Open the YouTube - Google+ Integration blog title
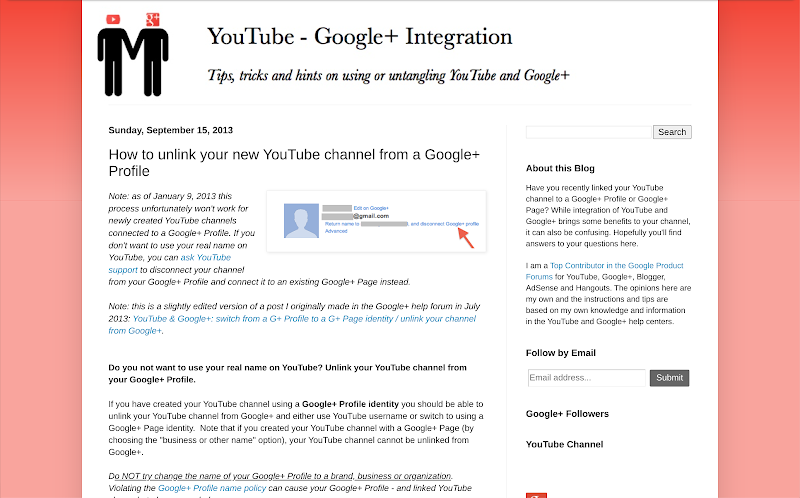 pos(359,37)
